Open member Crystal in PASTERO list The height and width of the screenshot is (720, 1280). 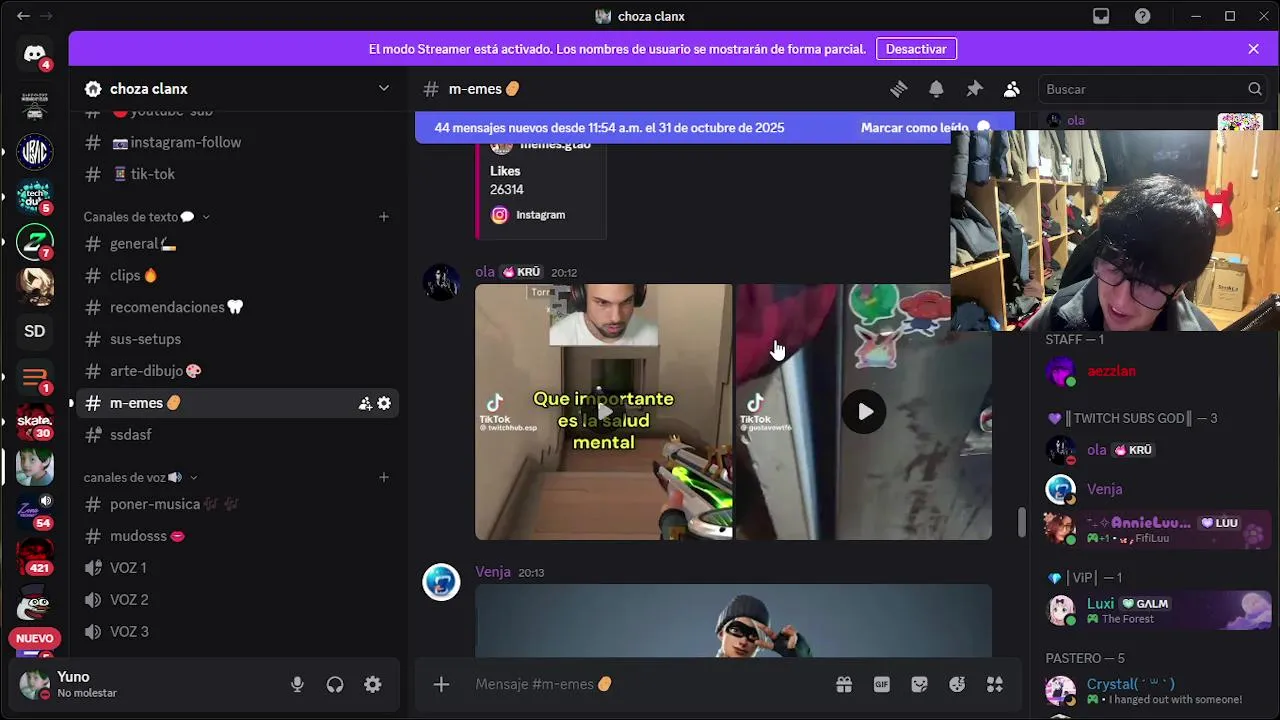click(1157, 691)
